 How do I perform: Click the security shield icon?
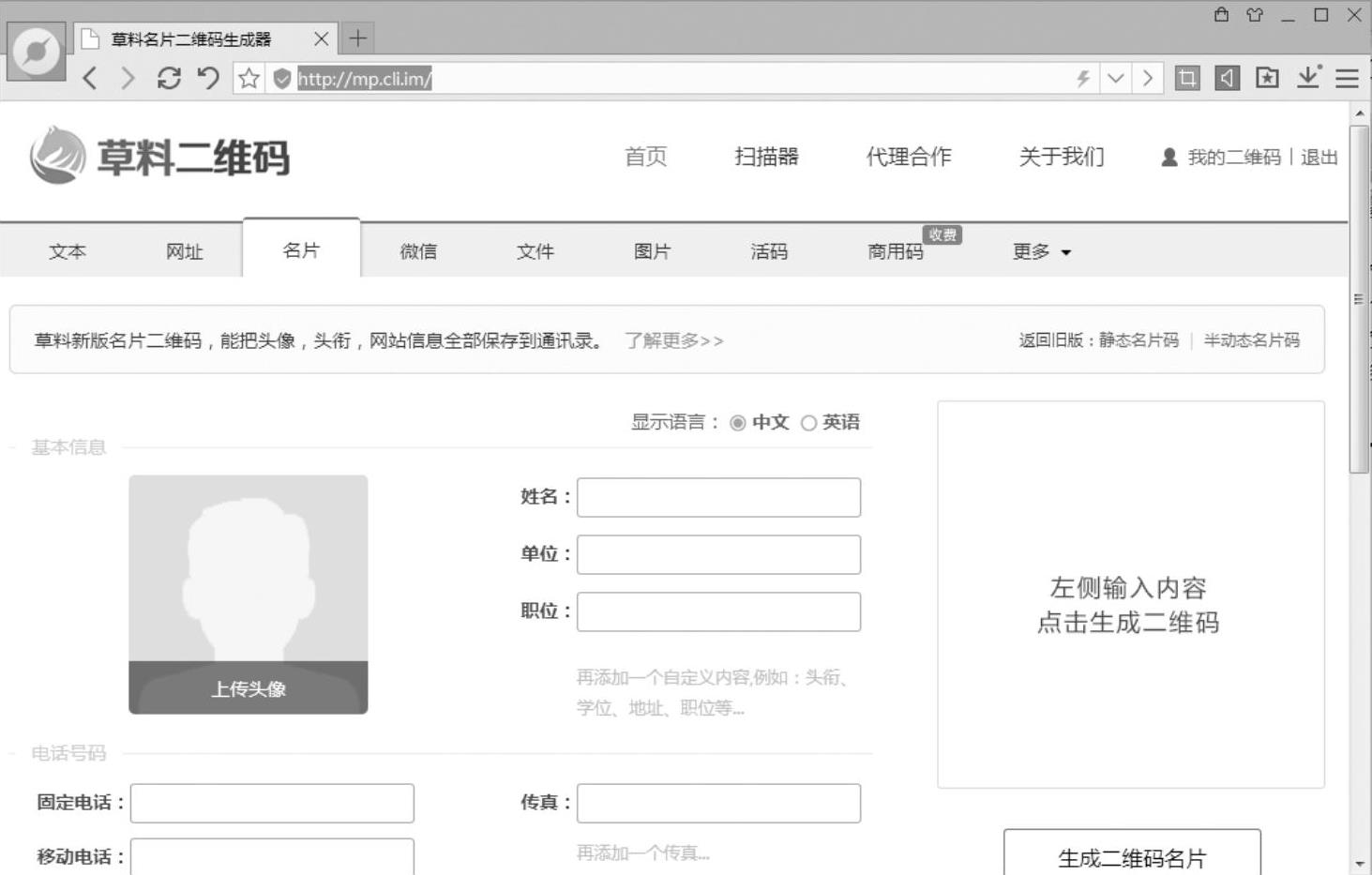tap(282, 79)
